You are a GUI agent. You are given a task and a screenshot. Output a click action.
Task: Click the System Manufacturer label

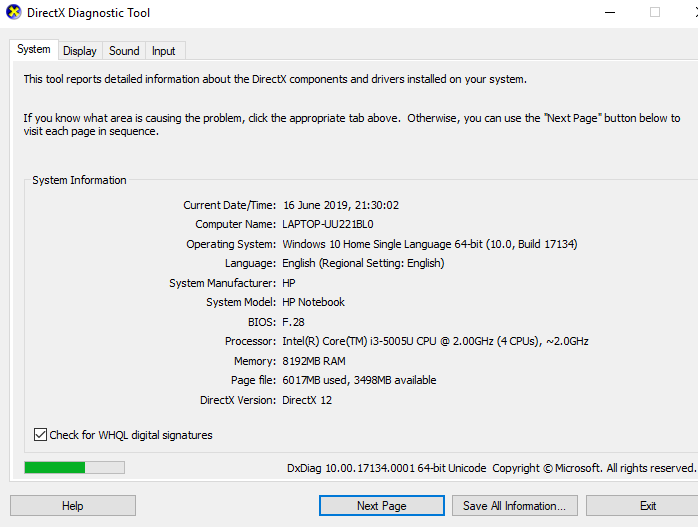(x=223, y=283)
